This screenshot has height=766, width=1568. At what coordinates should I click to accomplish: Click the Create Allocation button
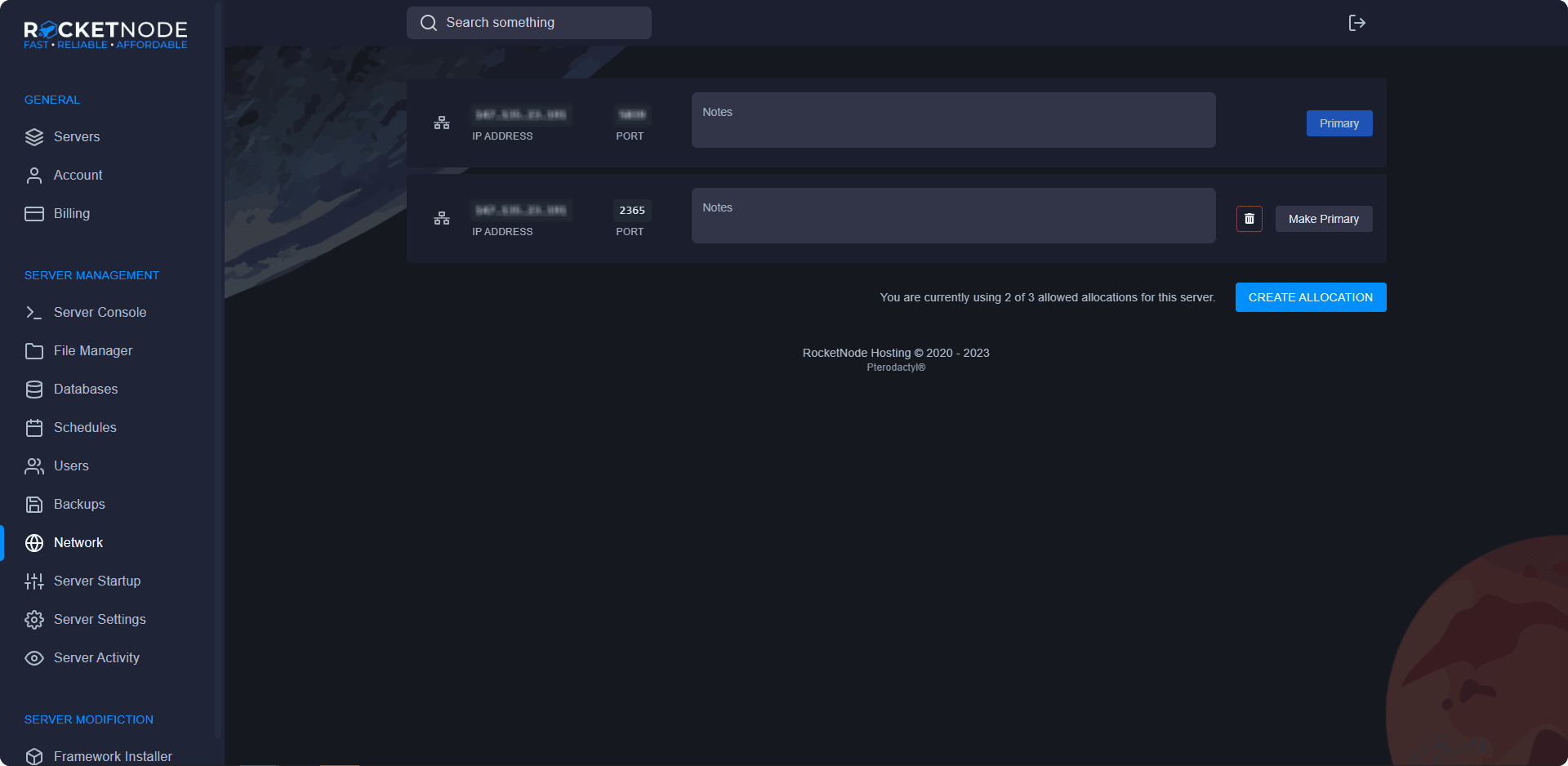[1310, 297]
